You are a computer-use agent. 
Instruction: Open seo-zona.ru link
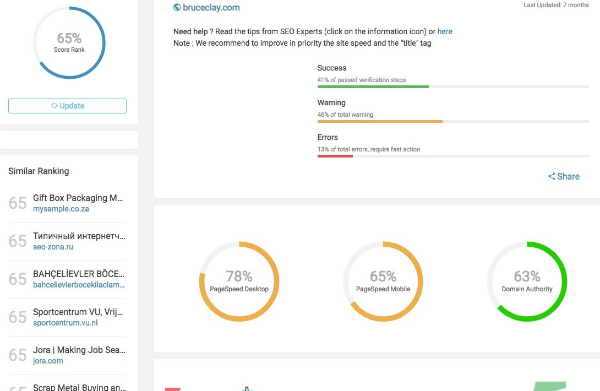[53, 247]
